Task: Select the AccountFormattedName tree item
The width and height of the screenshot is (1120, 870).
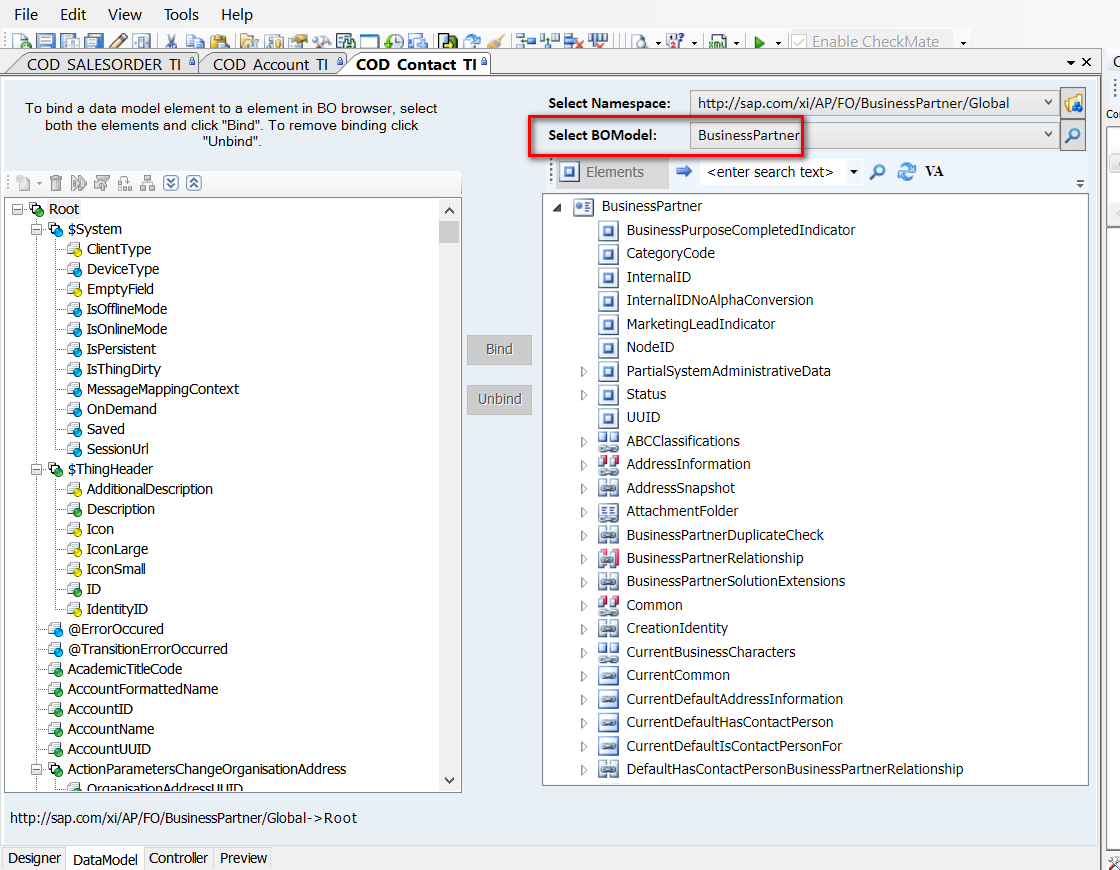Action: click(x=143, y=689)
